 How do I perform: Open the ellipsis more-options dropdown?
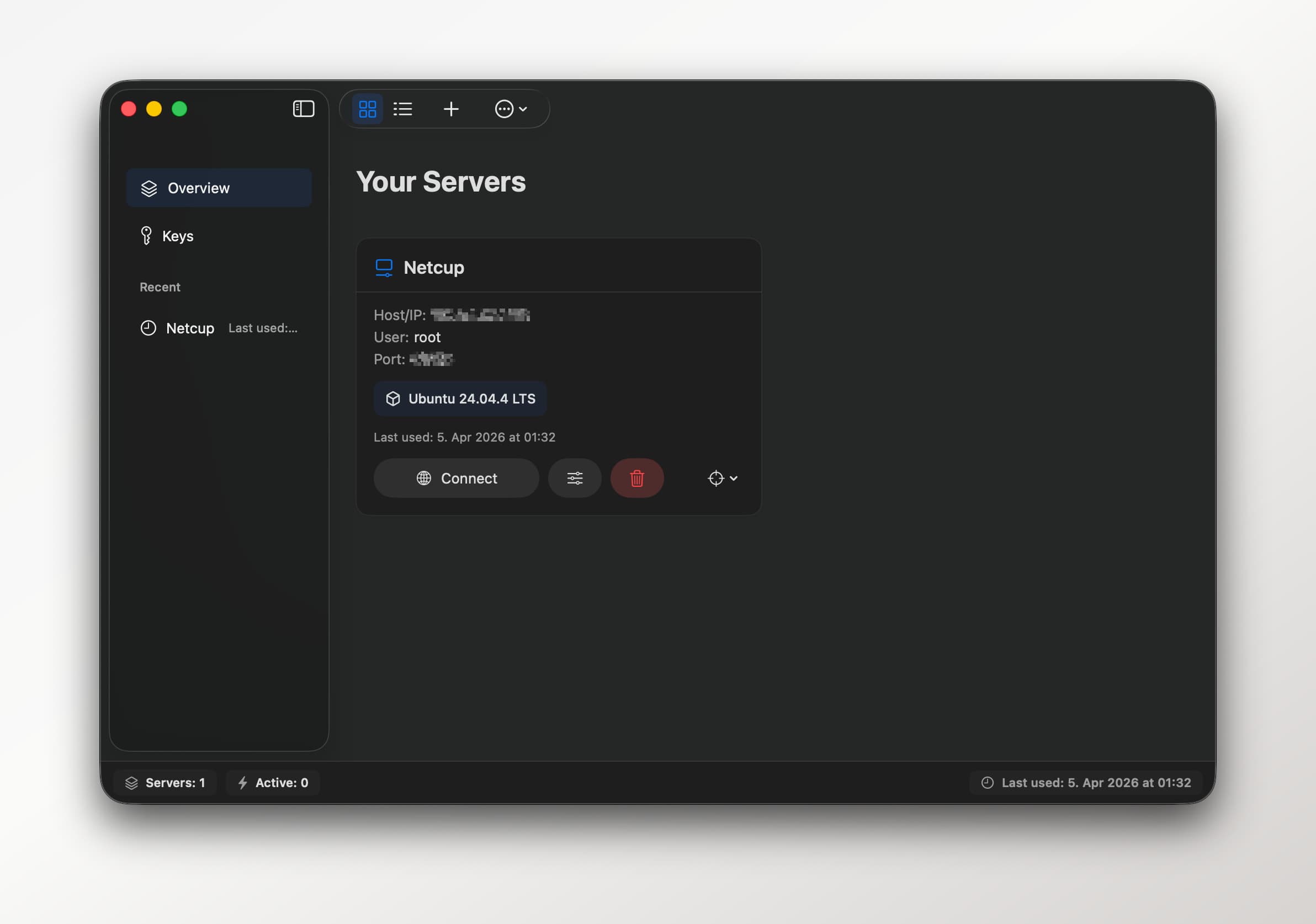tap(505, 109)
